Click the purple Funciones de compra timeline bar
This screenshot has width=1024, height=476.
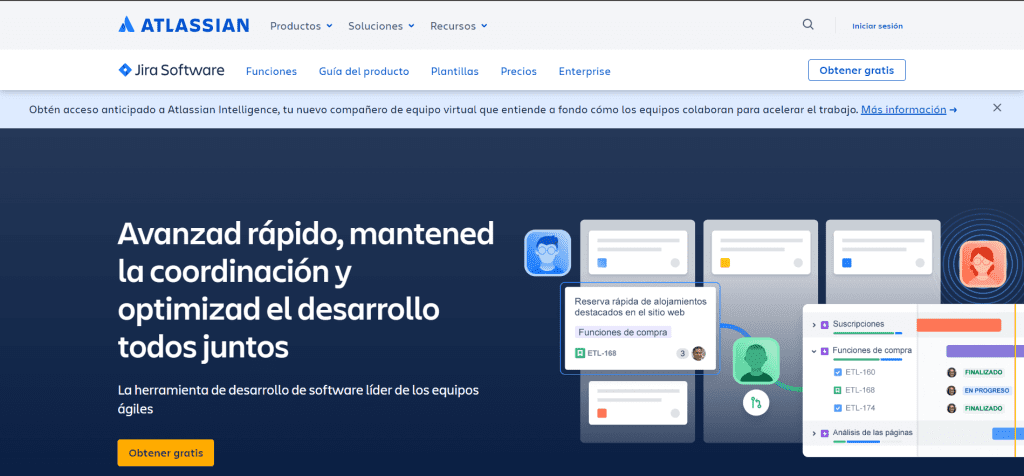point(985,351)
